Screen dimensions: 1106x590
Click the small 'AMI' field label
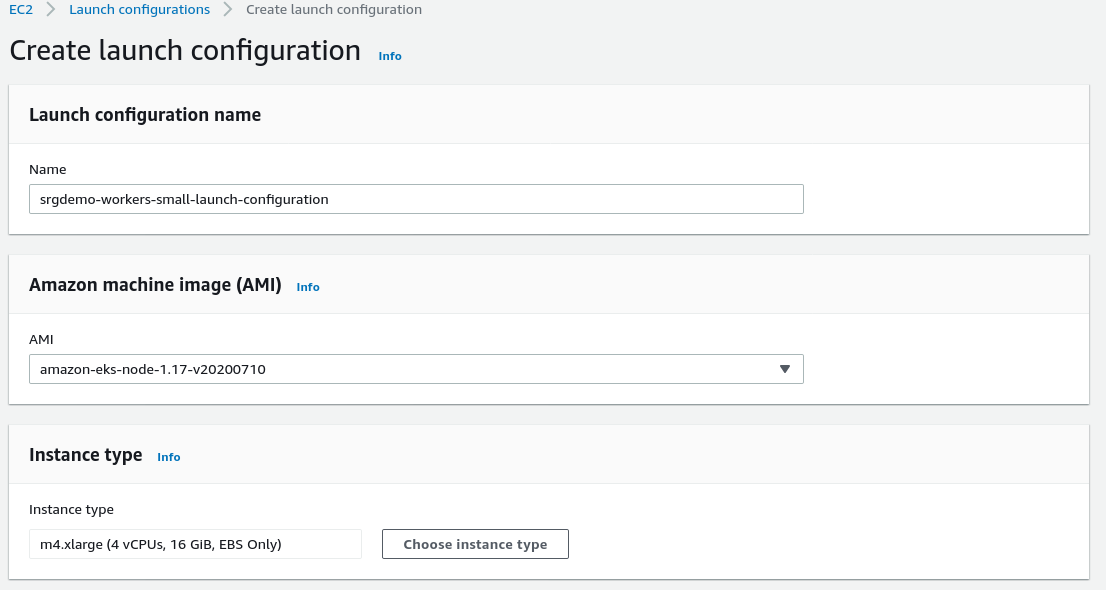41,340
